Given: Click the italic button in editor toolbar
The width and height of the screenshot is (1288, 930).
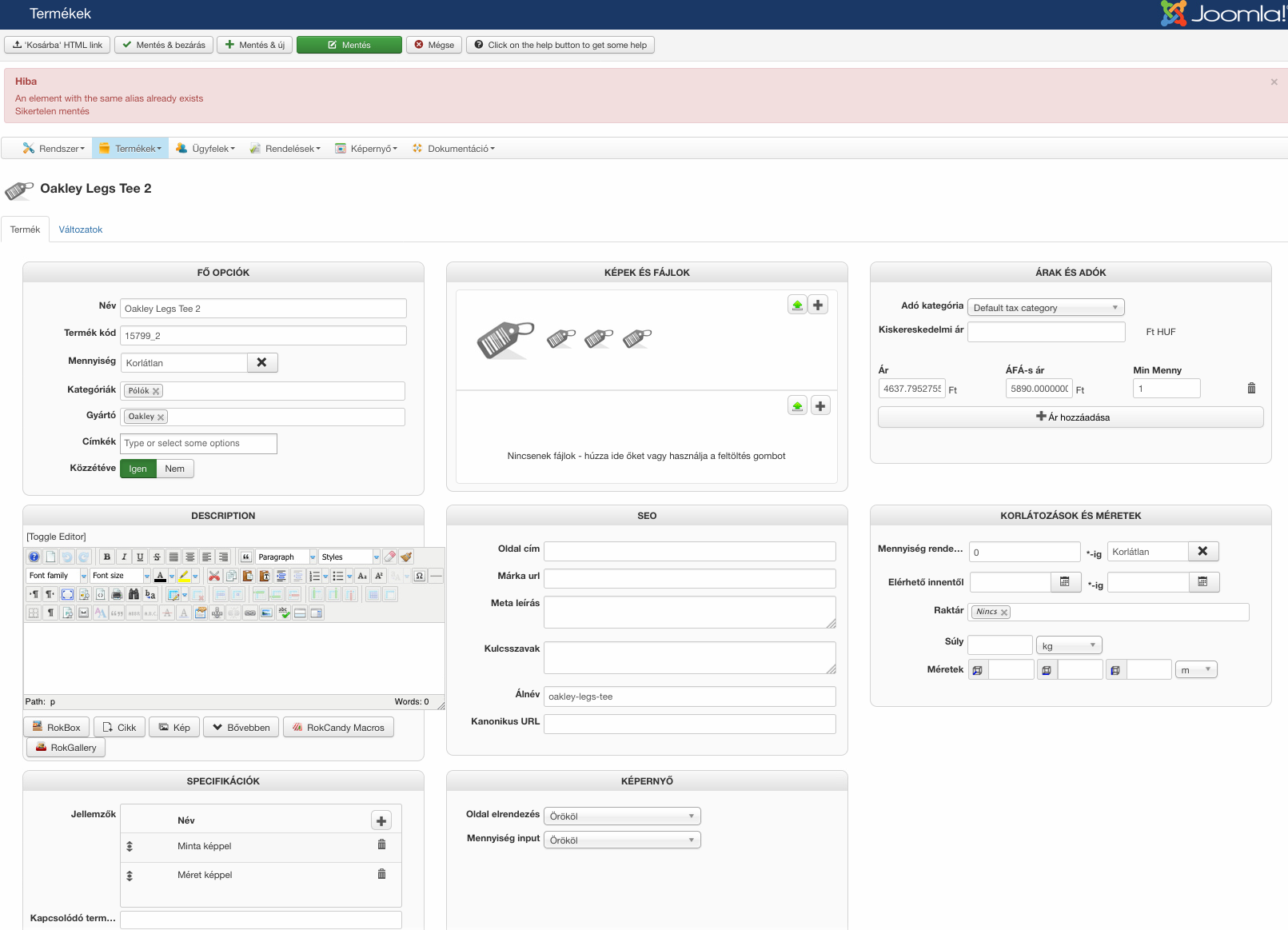Looking at the screenshot, I should point(123,557).
